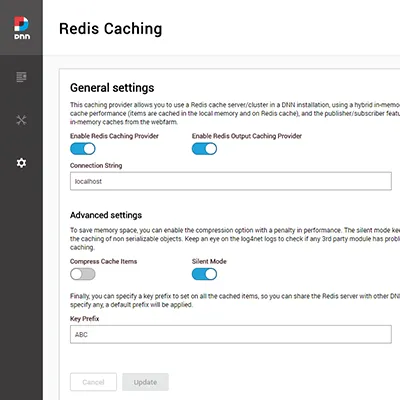Toggle Enable Redis Caching Provider switch
The image size is (400, 400).
[x=83, y=149]
